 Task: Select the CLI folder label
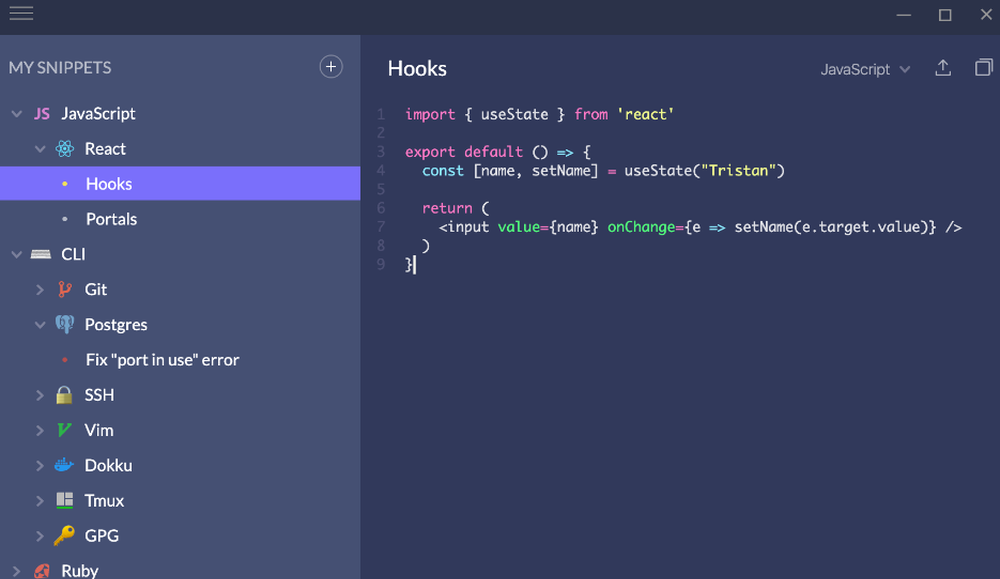pyautogui.click(x=73, y=254)
